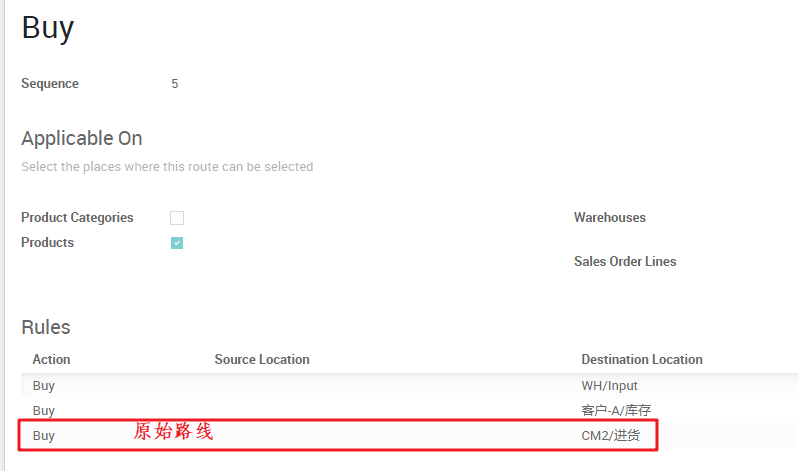Click the Buy route title
This screenshot has width=798, height=471.
click(47, 27)
